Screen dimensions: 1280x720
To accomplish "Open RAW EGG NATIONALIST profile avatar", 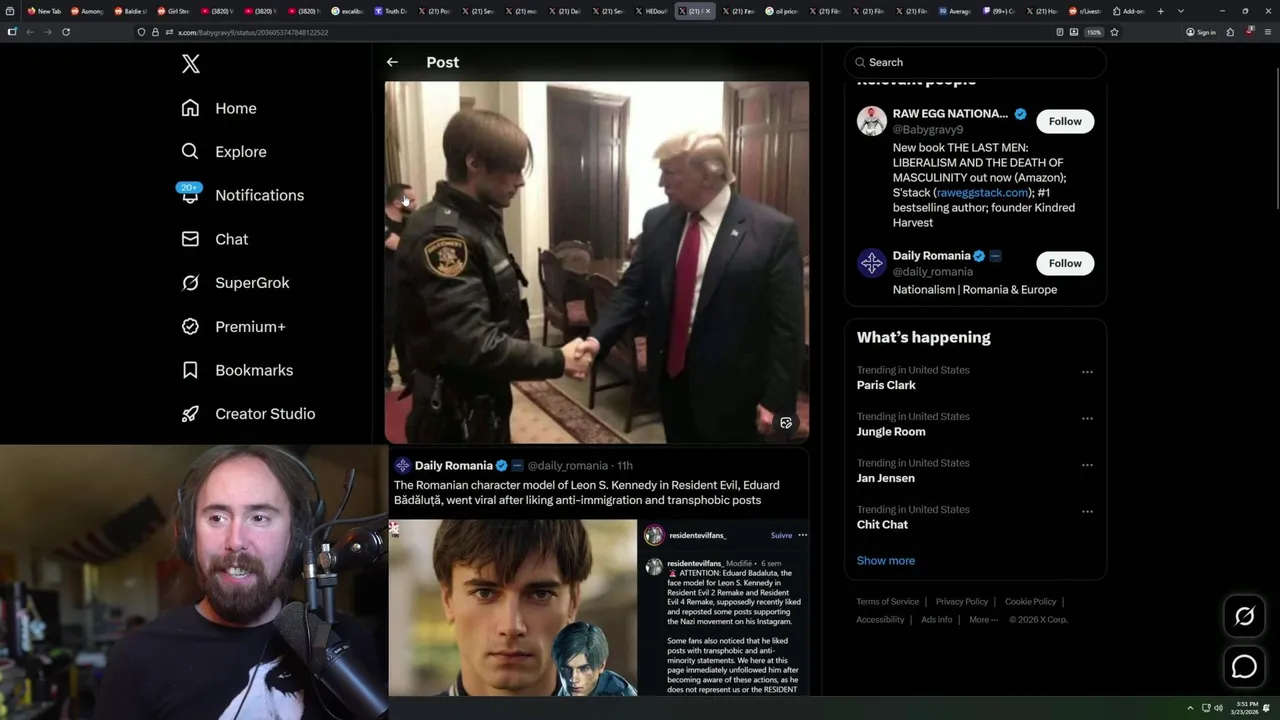I will point(872,121).
